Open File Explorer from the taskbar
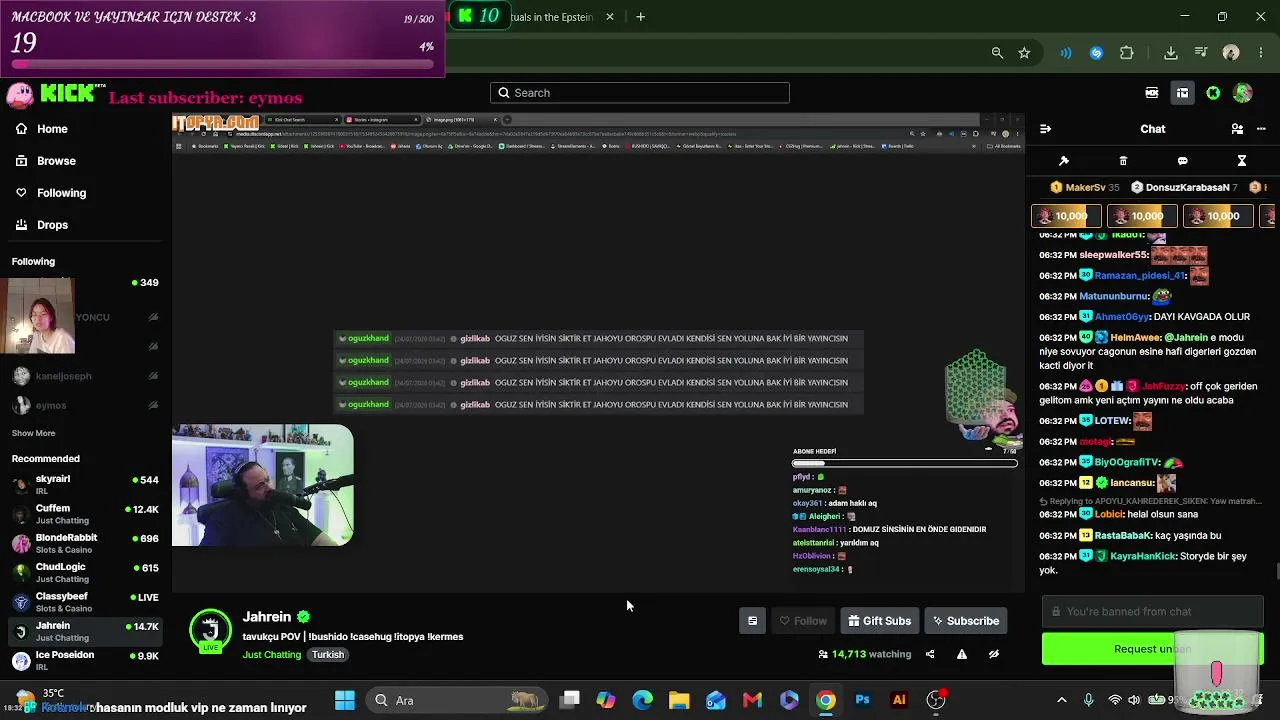 tap(679, 700)
